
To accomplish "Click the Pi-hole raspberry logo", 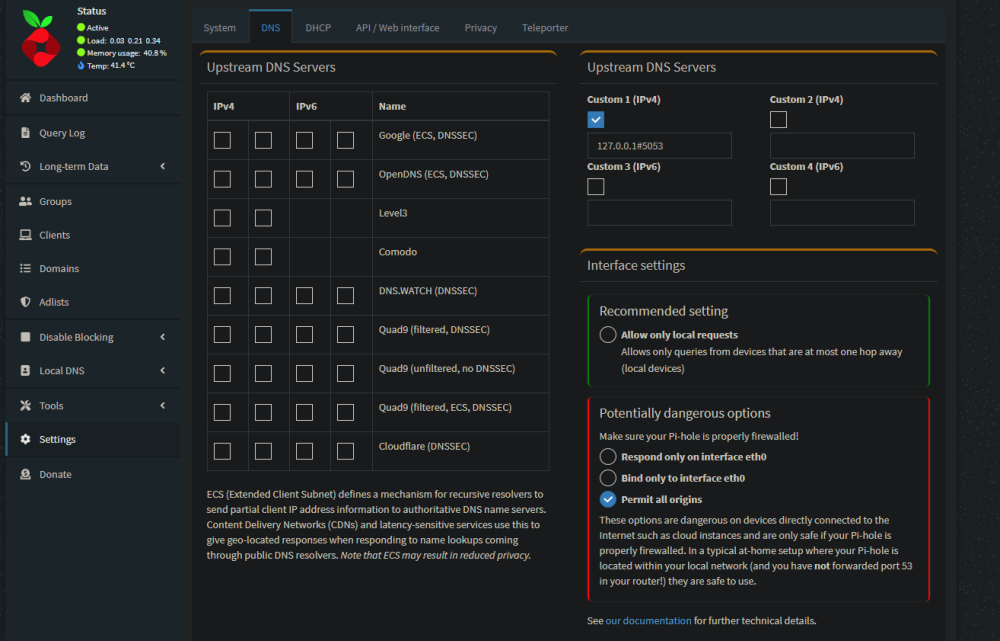I will click(x=40, y=38).
